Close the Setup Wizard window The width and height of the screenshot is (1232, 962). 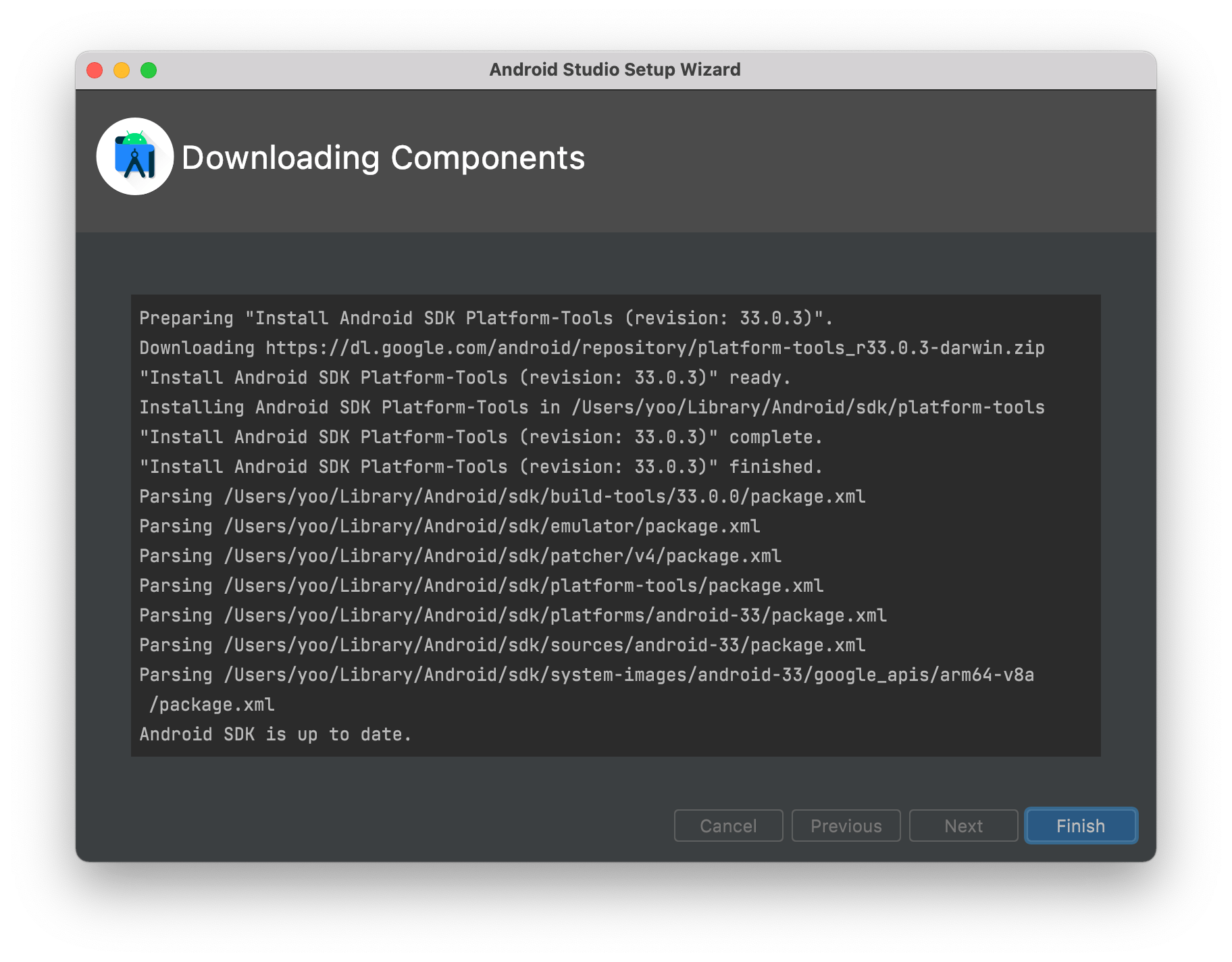(x=95, y=70)
